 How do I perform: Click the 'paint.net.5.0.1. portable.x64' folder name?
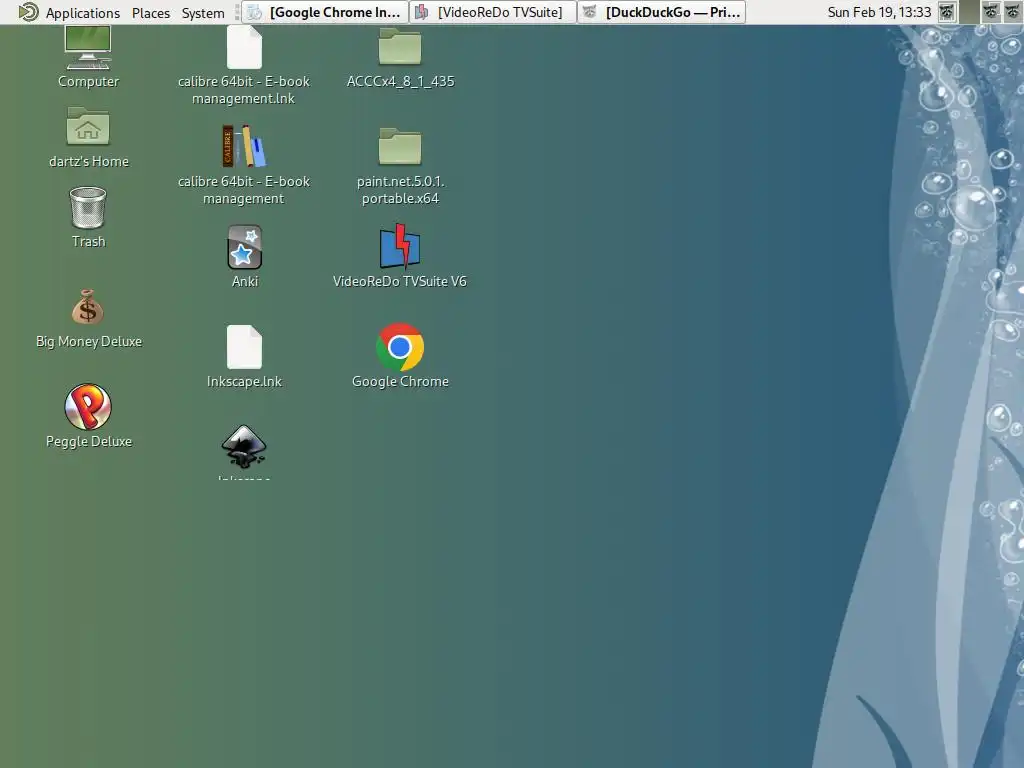400,190
